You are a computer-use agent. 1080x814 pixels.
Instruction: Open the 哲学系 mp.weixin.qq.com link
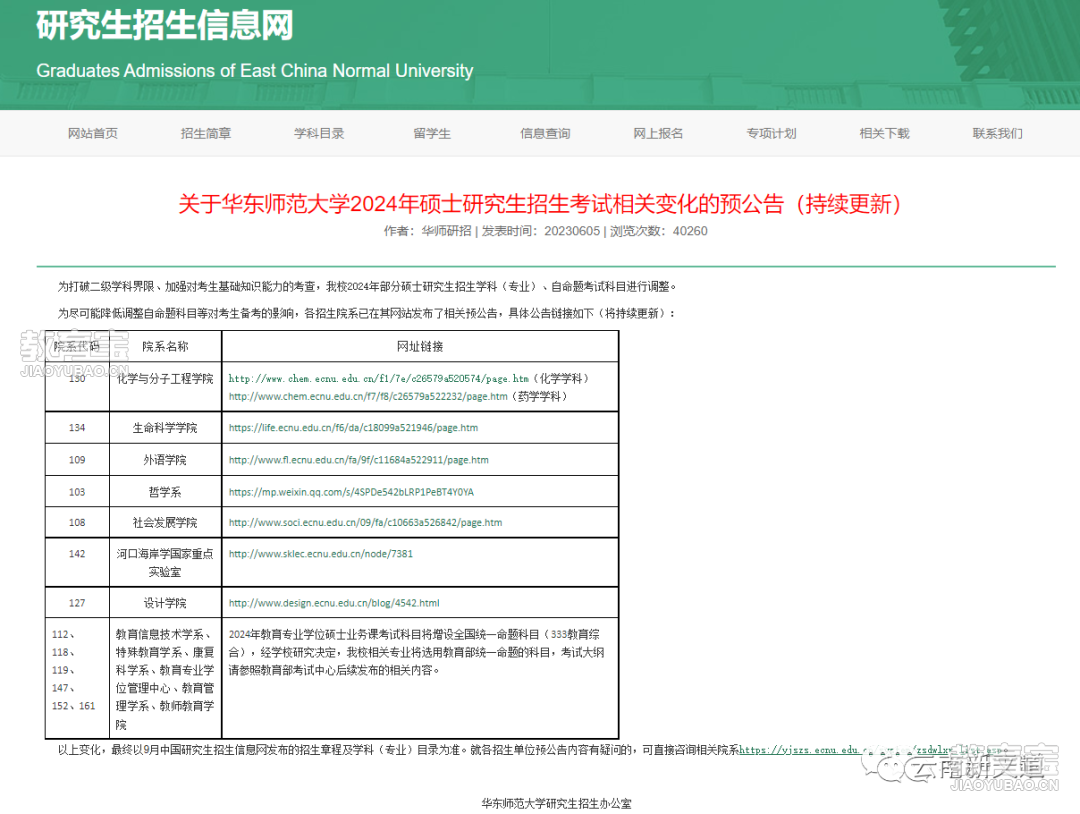(x=351, y=492)
